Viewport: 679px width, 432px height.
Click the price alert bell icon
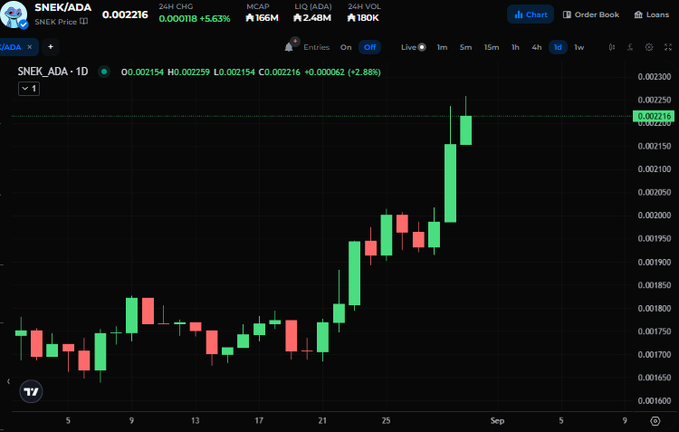(x=289, y=47)
